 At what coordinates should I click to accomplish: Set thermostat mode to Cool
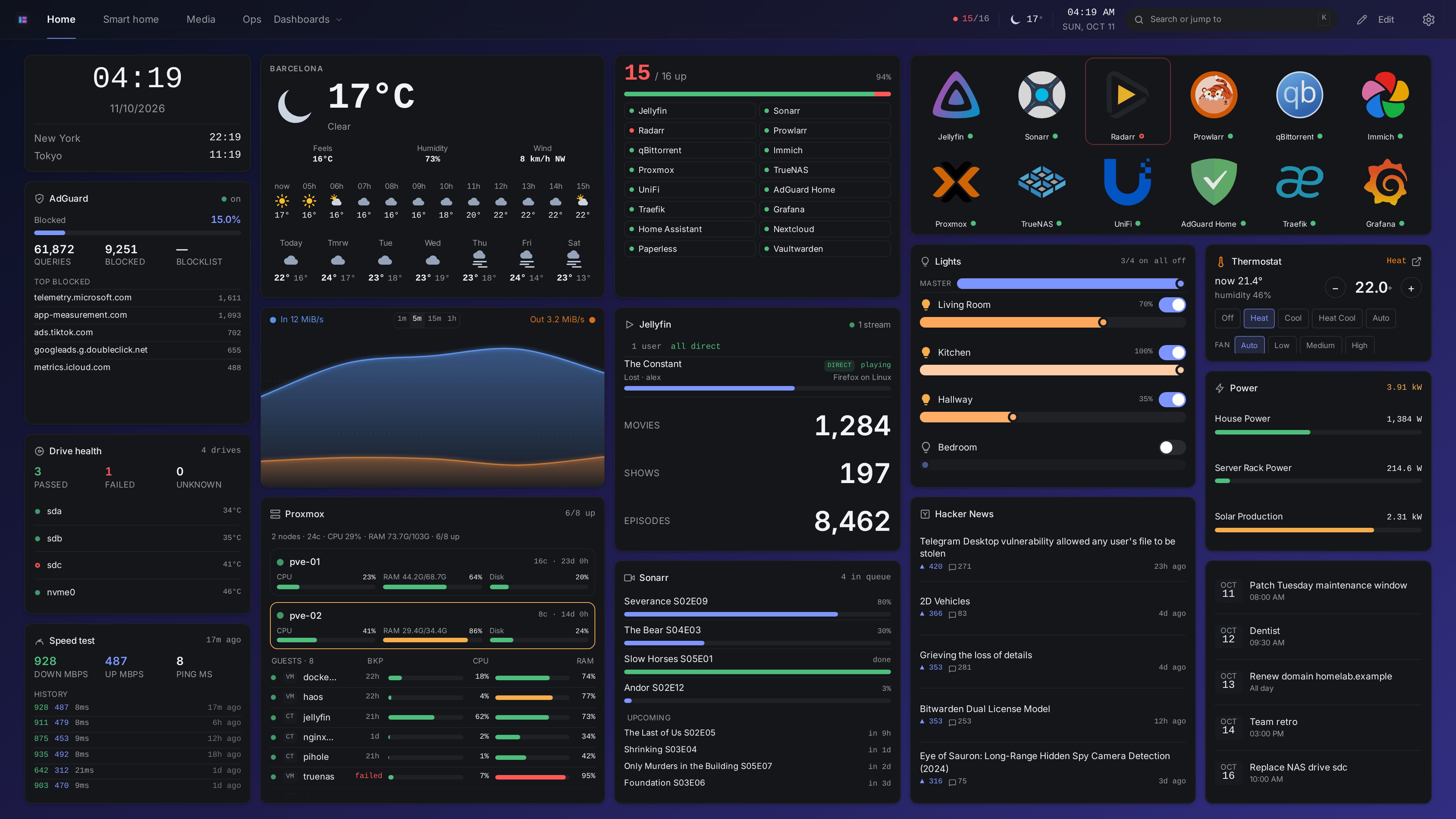[x=1293, y=318]
